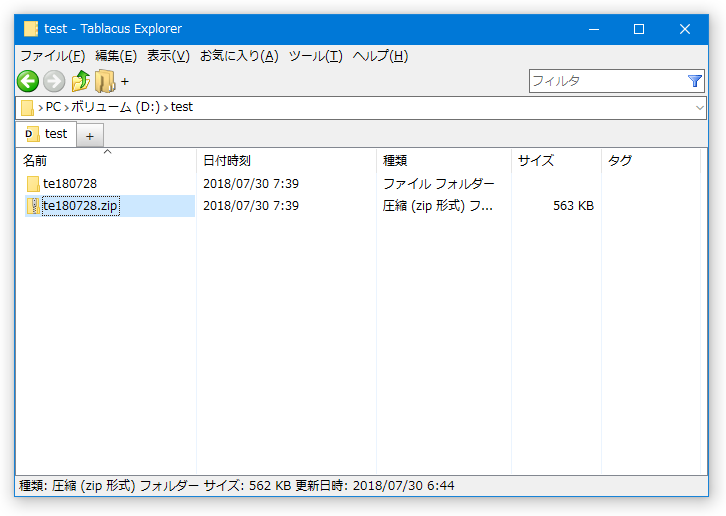
Task: Sort by 日付時刻 column header
Action: click(x=286, y=161)
